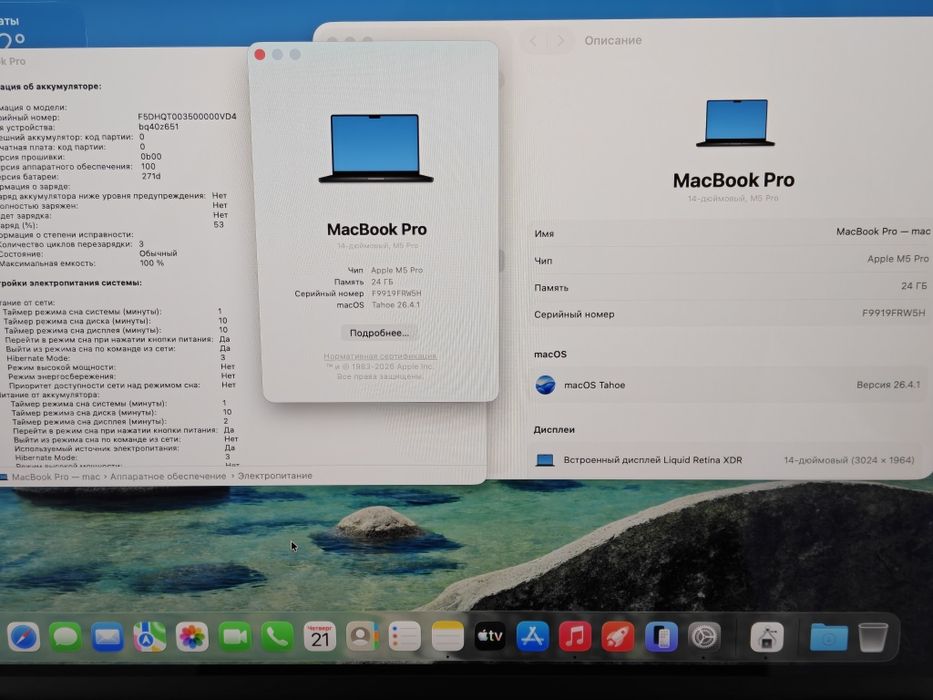Click Состояние: Обычный line

[x=88, y=254]
